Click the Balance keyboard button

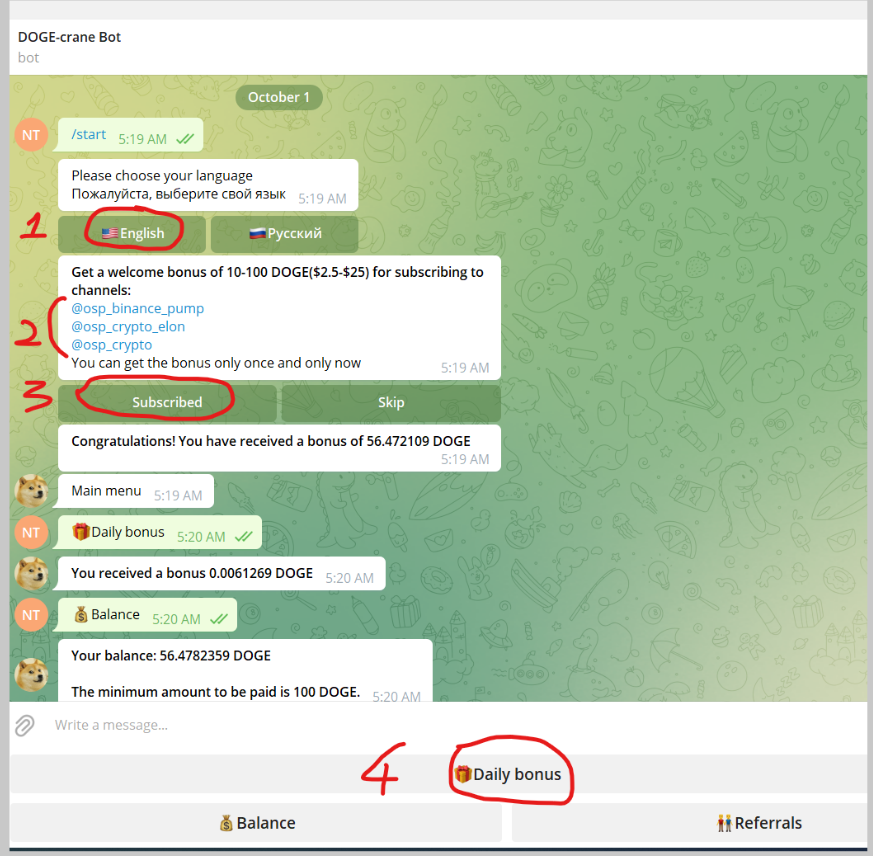click(256, 823)
